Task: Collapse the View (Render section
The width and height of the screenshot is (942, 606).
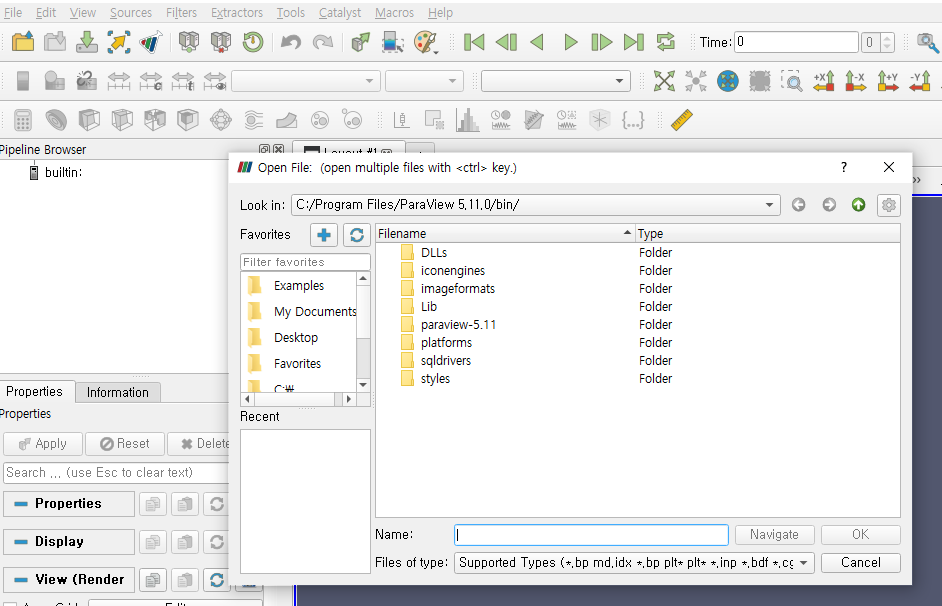Action: 68,580
